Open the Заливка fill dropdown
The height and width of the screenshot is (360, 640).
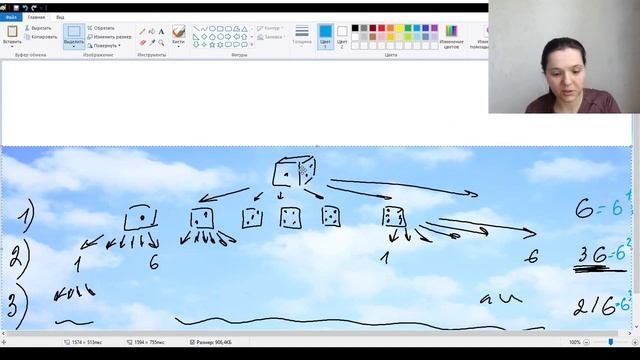pyautogui.click(x=271, y=37)
